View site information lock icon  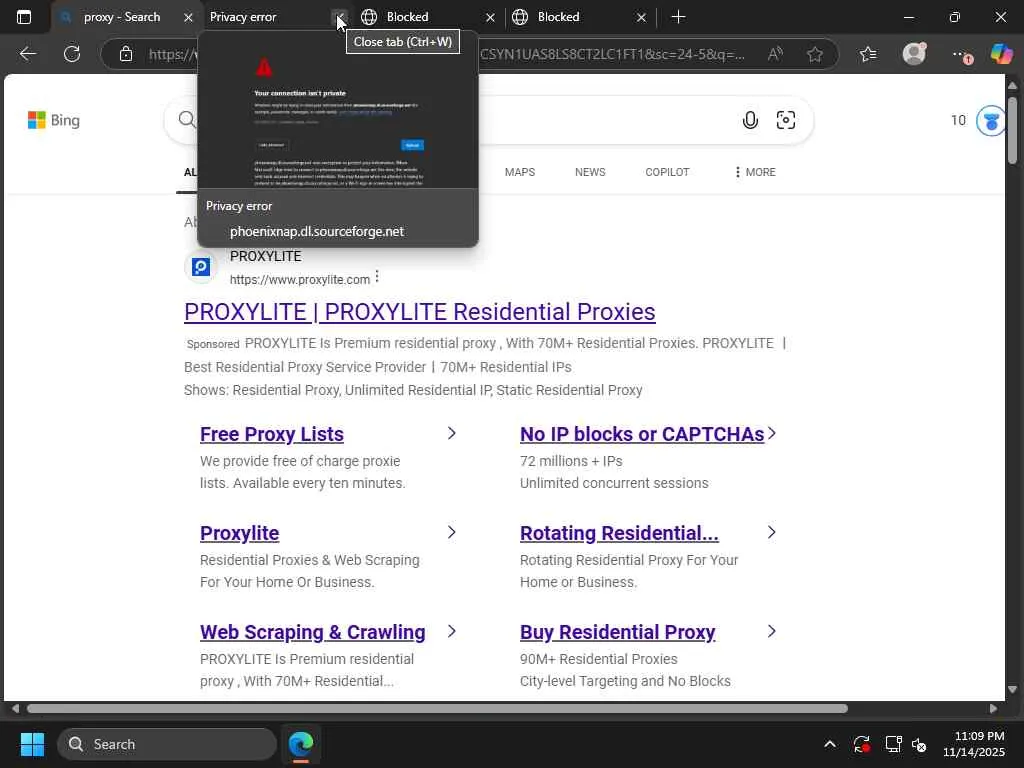coord(126,54)
